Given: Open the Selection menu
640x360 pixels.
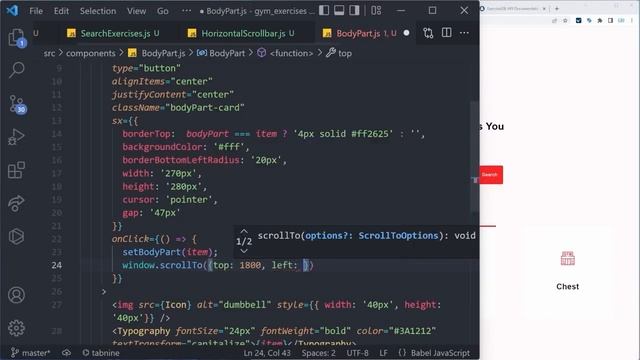Looking at the screenshot, I should tap(98, 11).
